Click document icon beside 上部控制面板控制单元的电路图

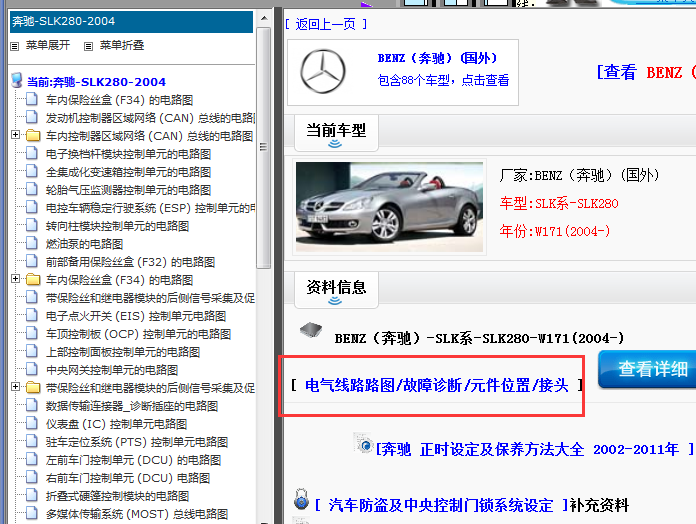click(32, 351)
